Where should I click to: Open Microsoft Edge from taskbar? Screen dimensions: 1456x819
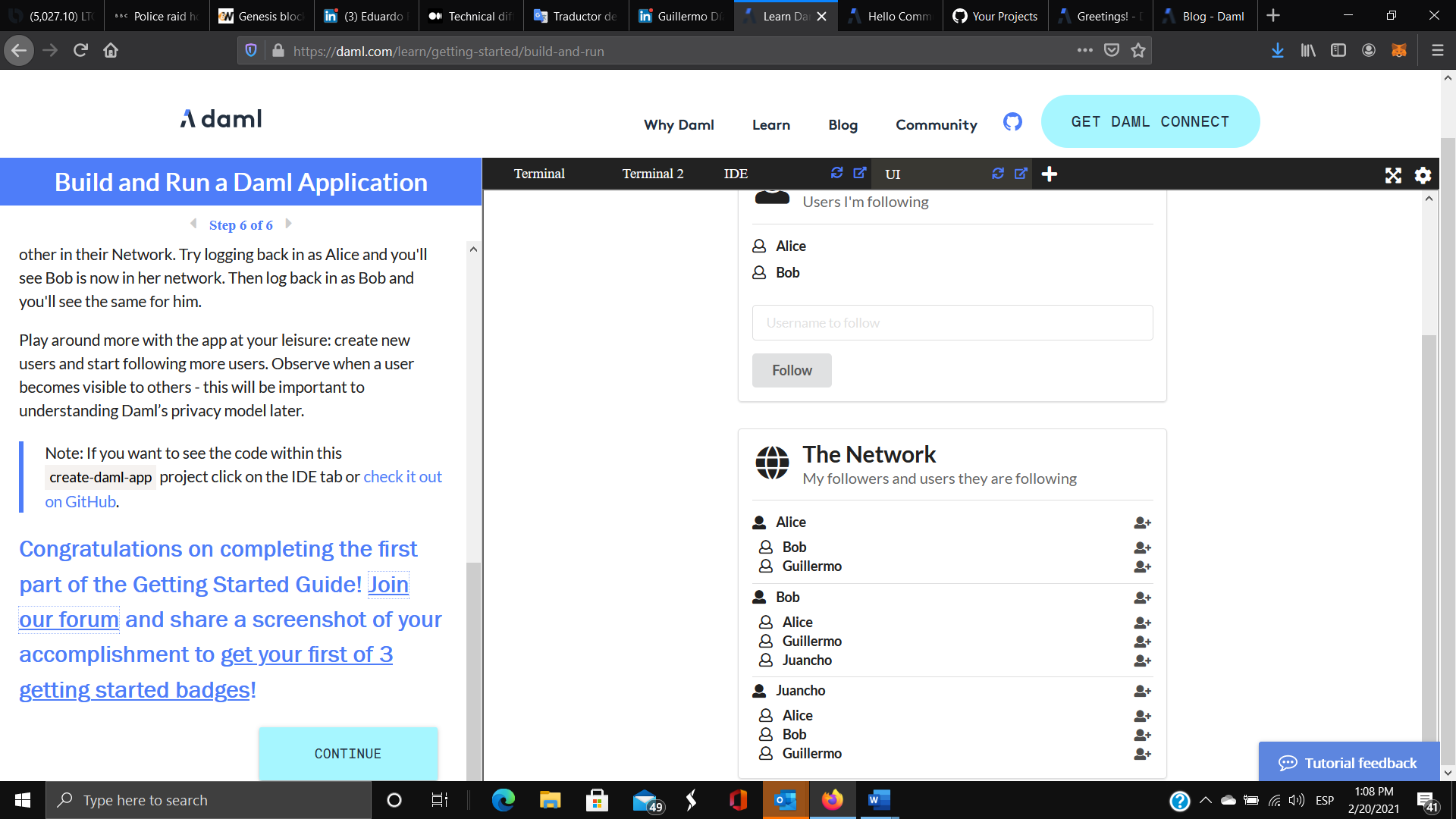coord(503,800)
